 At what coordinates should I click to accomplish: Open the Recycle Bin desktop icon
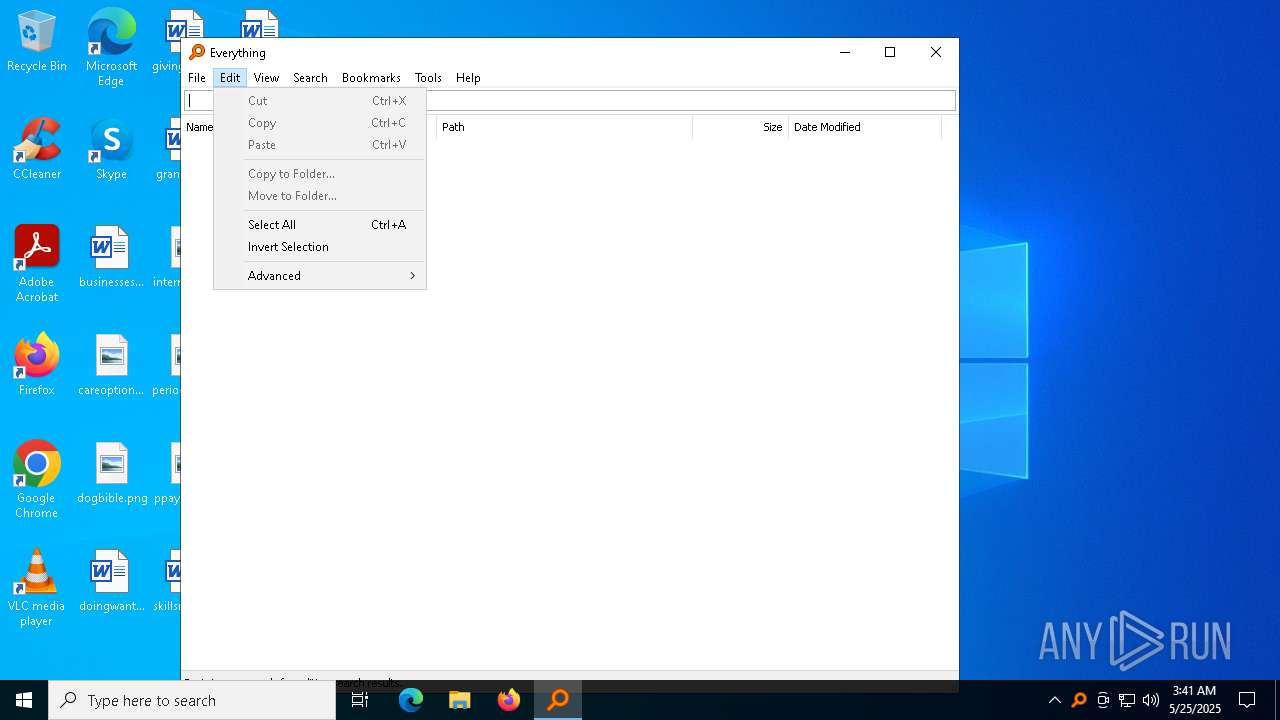37,42
